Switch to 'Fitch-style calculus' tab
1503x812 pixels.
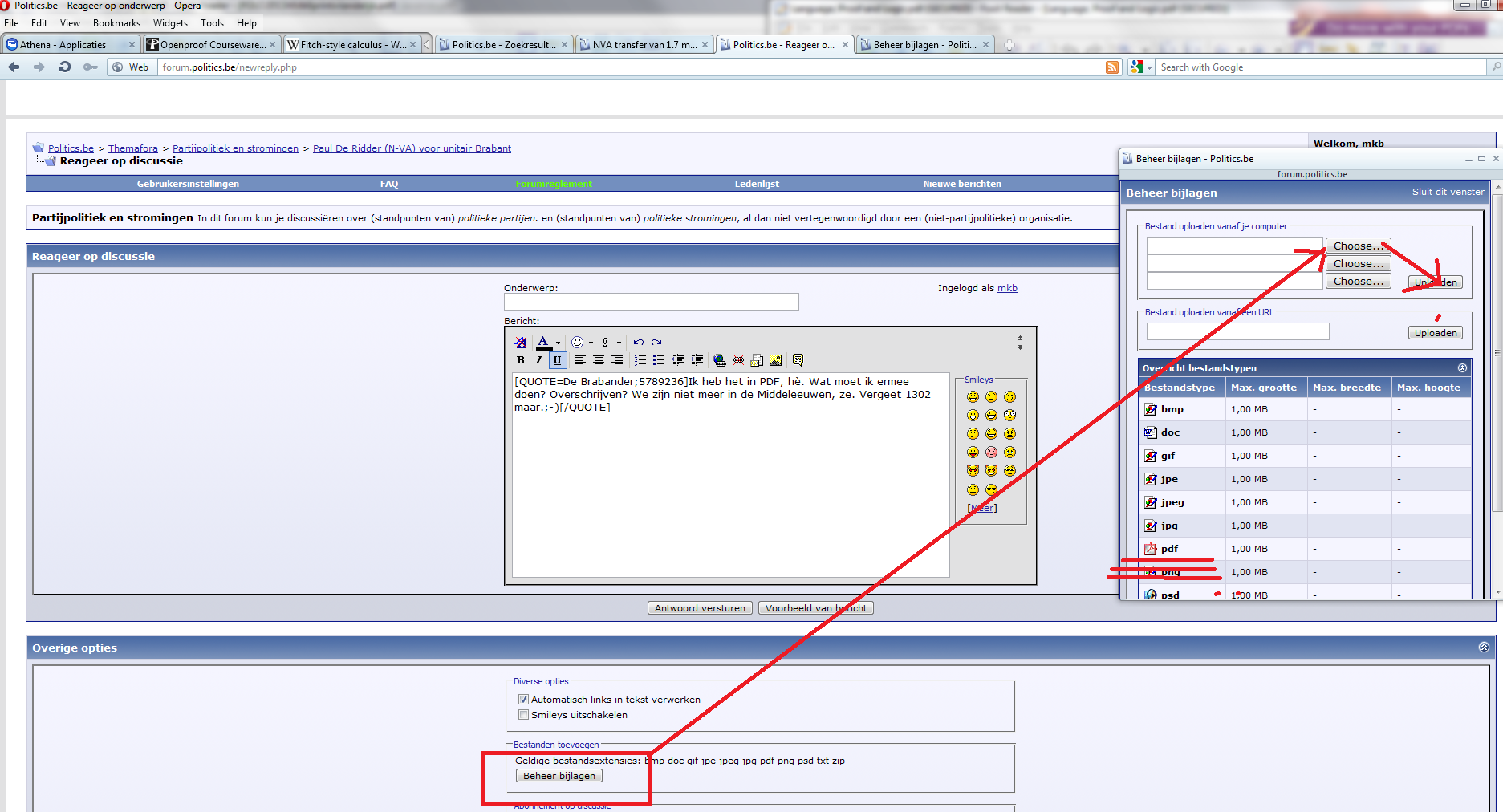click(x=352, y=45)
